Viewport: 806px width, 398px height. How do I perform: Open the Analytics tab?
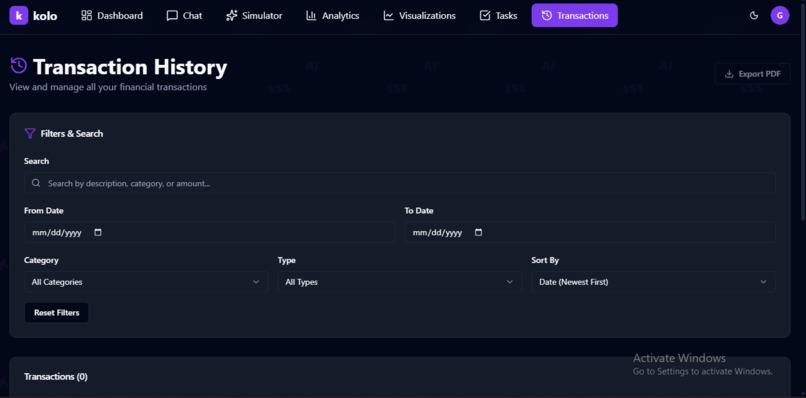coord(333,15)
